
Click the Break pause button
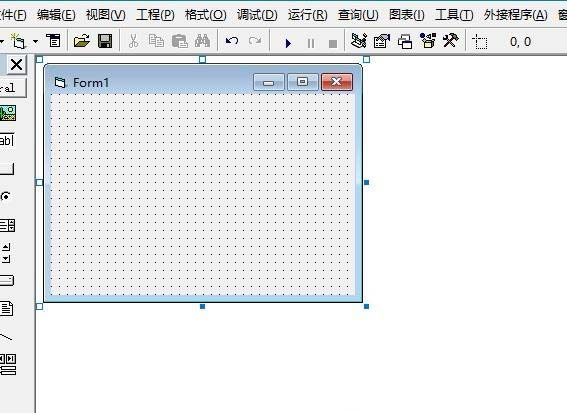pos(311,43)
